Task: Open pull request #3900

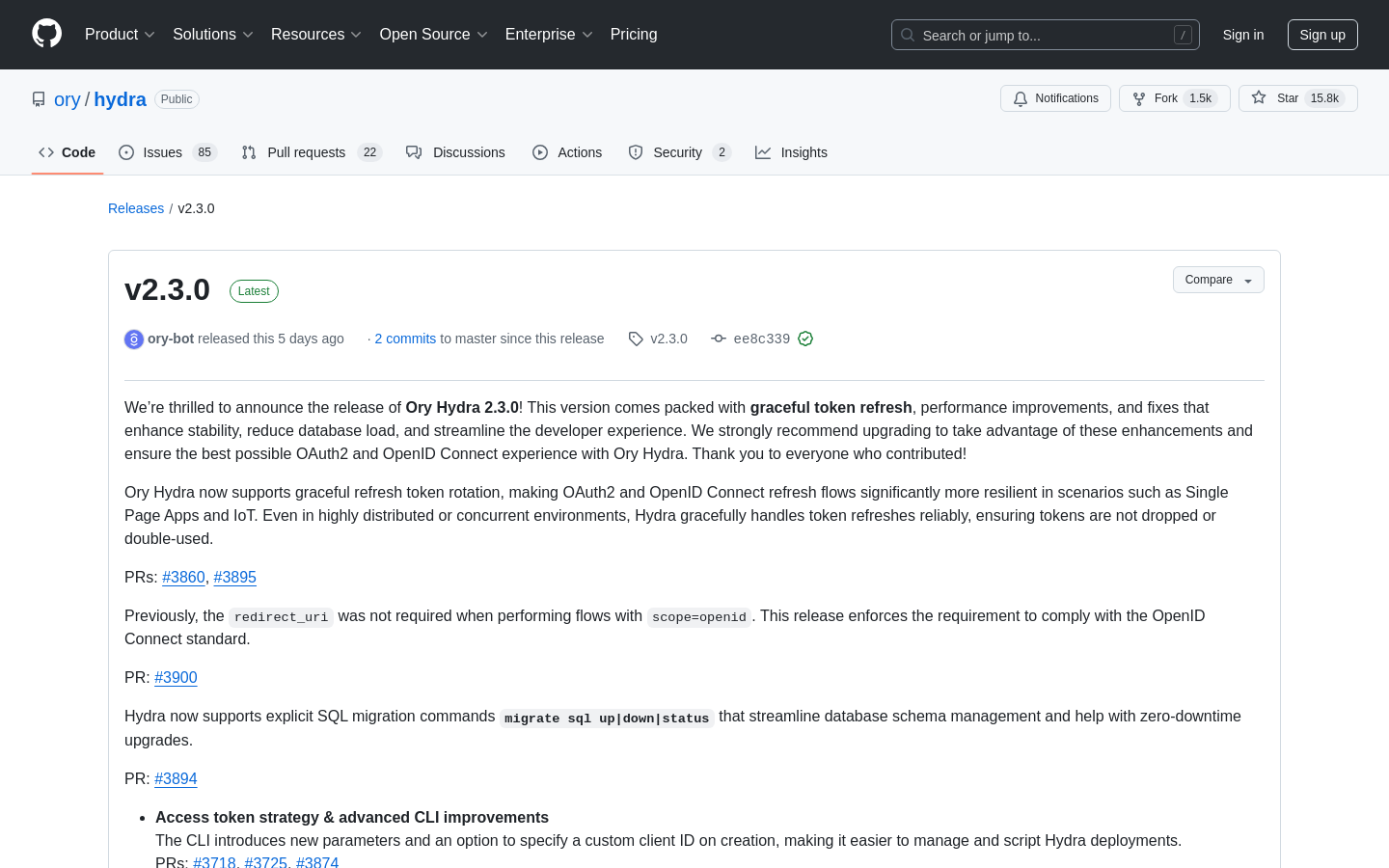Action: 176,677
